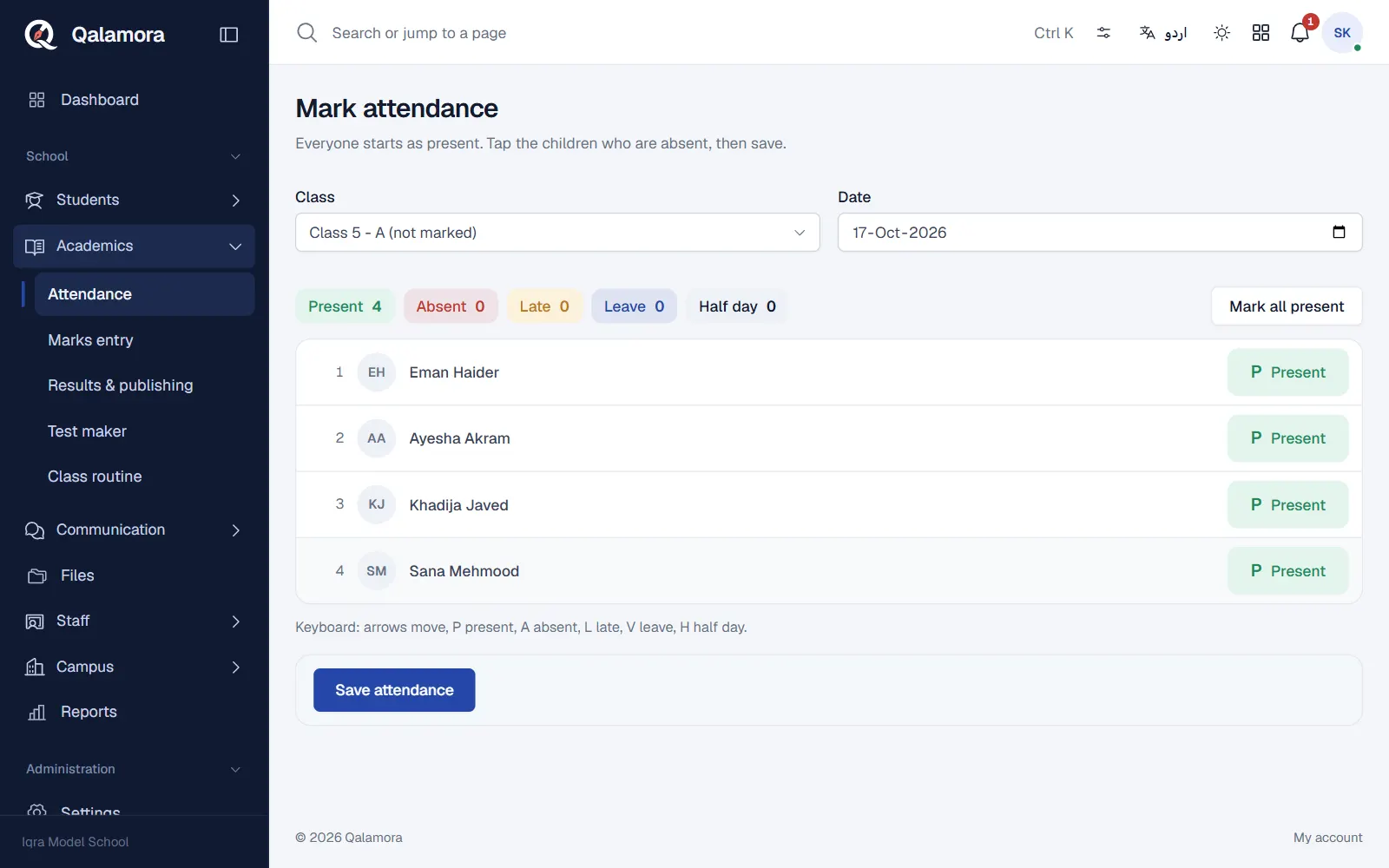Image resolution: width=1389 pixels, height=868 pixels.
Task: Click the Dashboard icon in sidebar
Action: (x=36, y=100)
